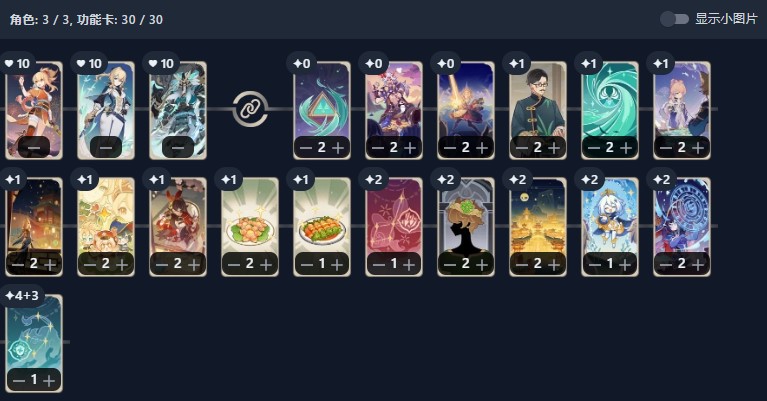Remove one fried meatball dish card
This screenshot has height=401, width=767.
pos(234,264)
